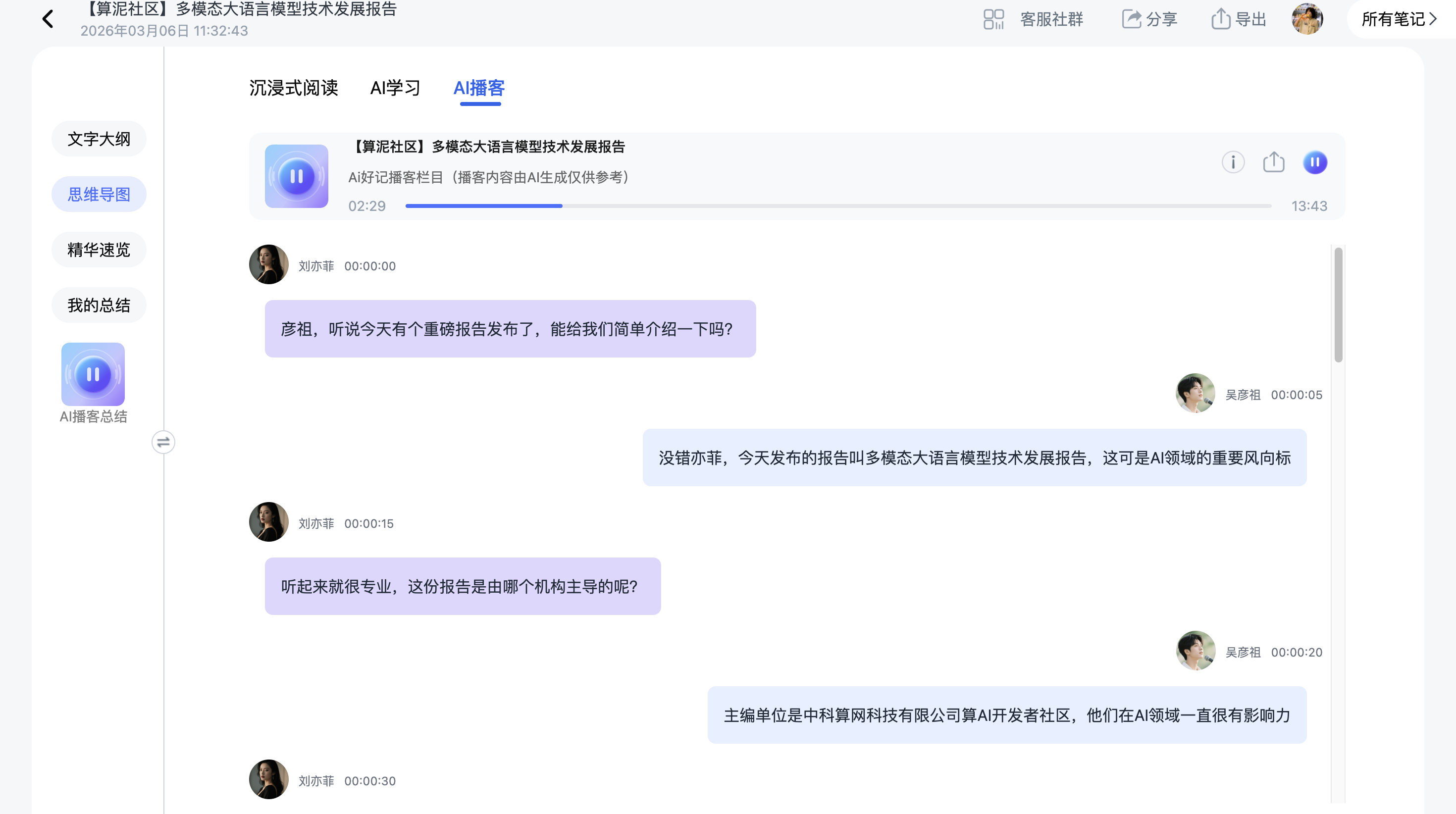Open the 客服社群 QR code icon
This screenshot has height=814, width=1456.
[x=993, y=19]
